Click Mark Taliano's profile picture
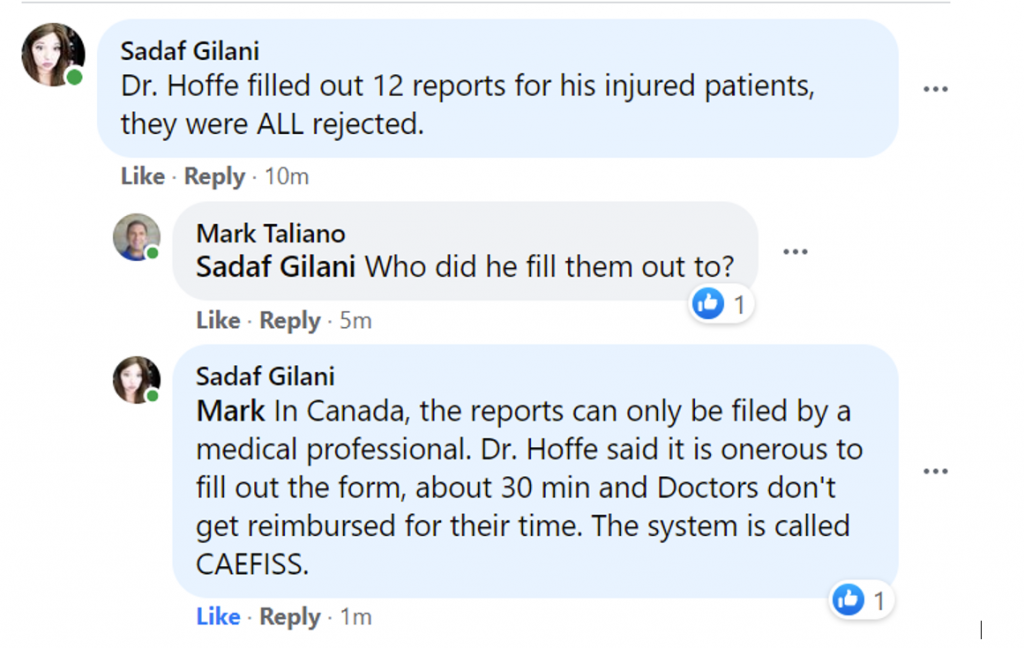1024x648 pixels. (136, 238)
